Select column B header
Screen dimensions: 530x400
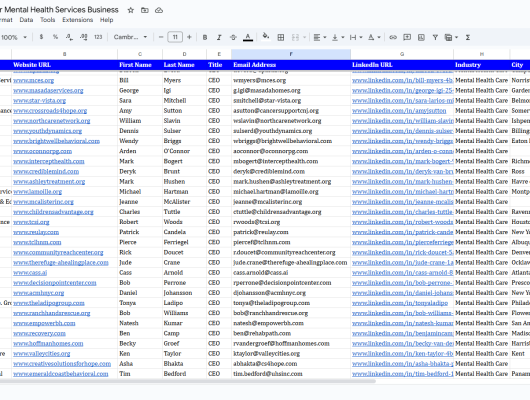click(x=65, y=54)
